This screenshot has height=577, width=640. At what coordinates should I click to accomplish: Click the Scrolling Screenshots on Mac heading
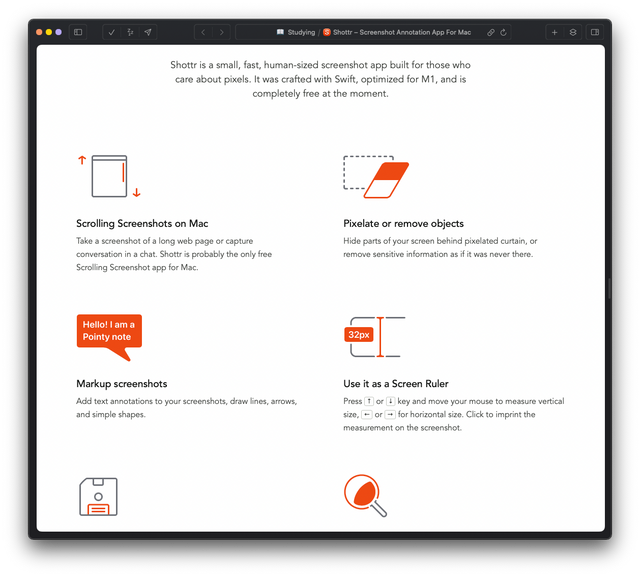click(x=142, y=224)
